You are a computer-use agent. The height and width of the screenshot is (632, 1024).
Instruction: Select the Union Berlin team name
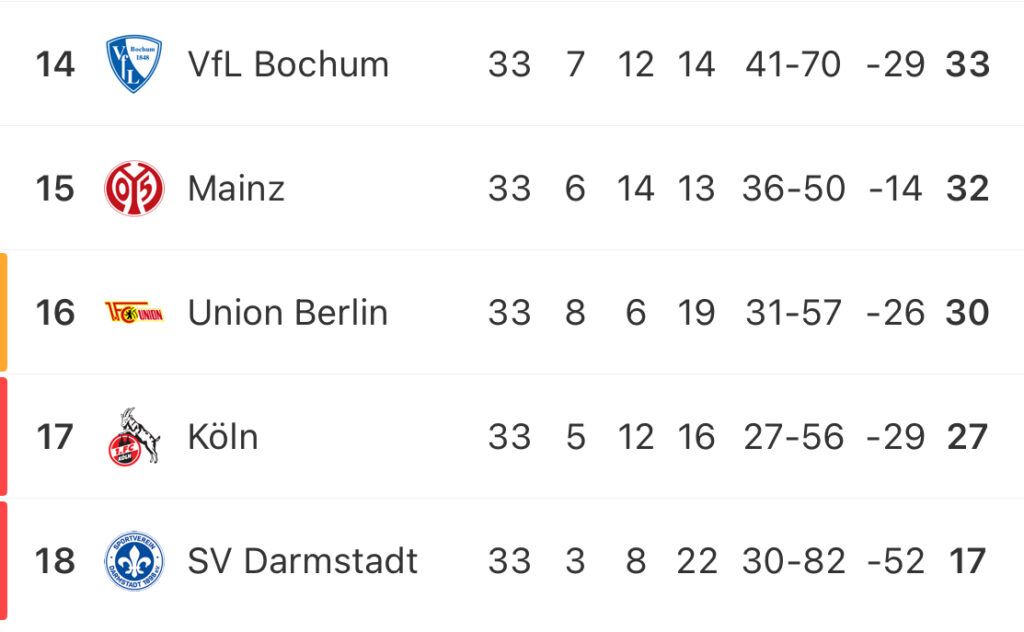pyautogui.click(x=287, y=312)
